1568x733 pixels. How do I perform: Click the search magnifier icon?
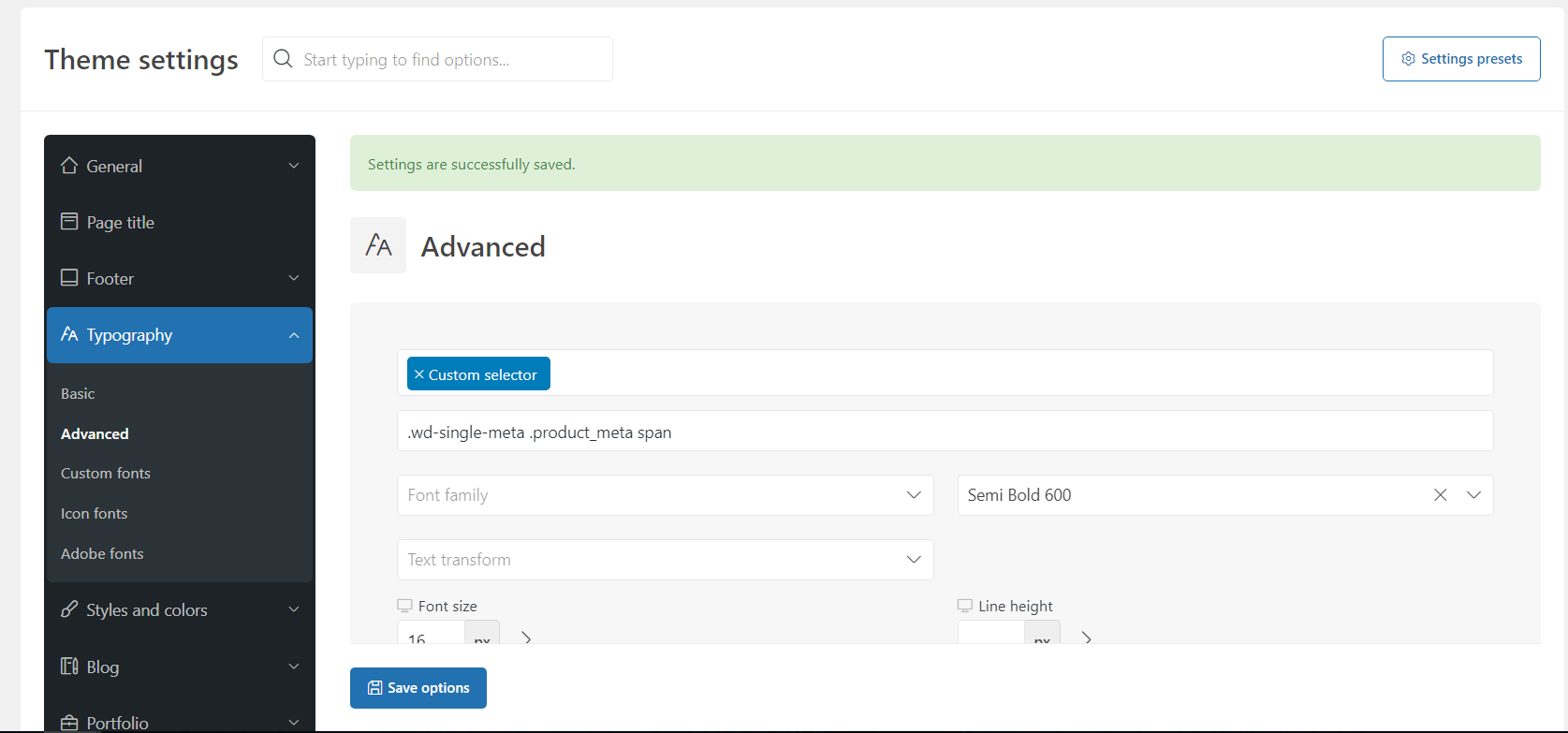[283, 59]
